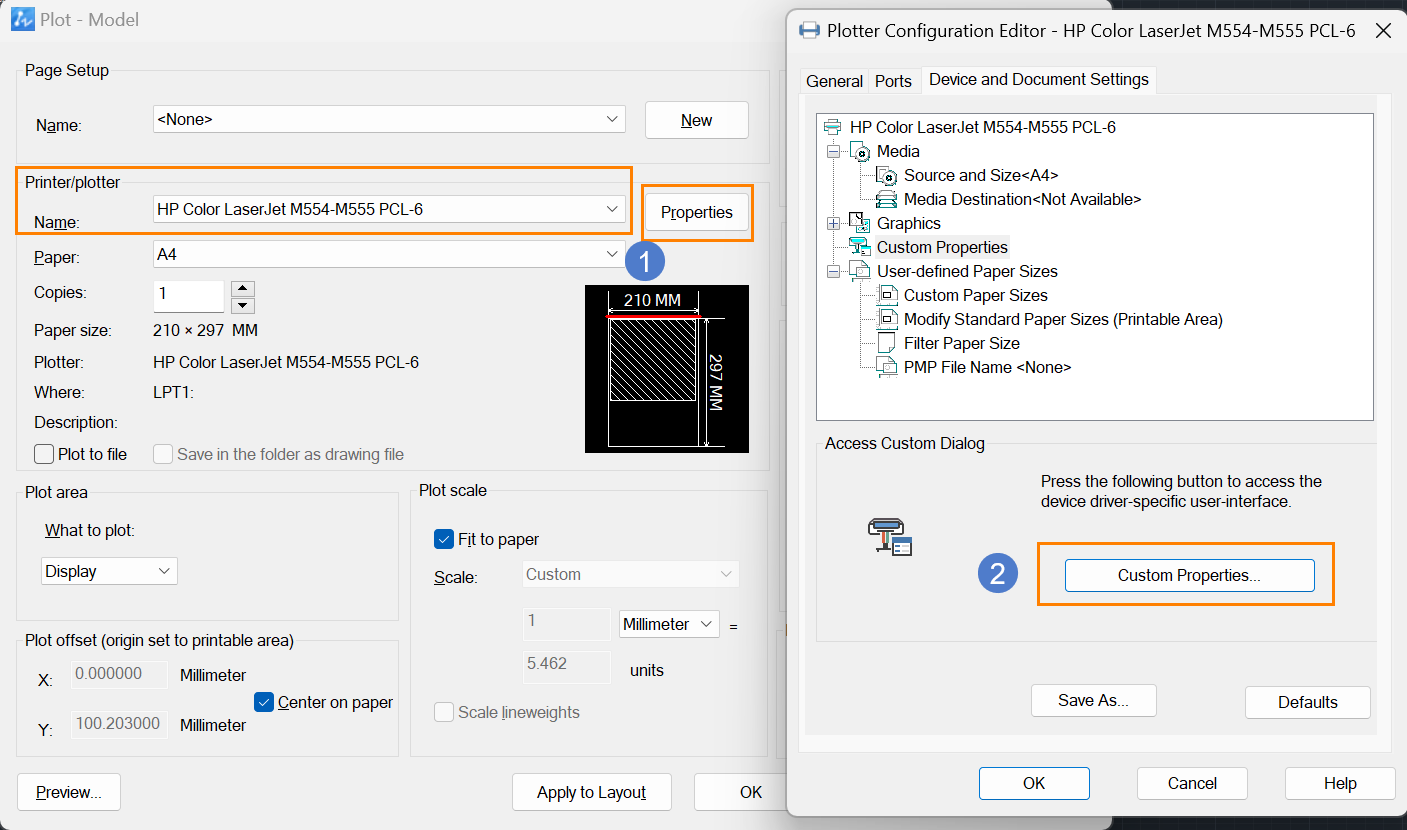Select PMP File Name <None> item
Image resolution: width=1407 pixels, height=830 pixels.
coord(988,367)
